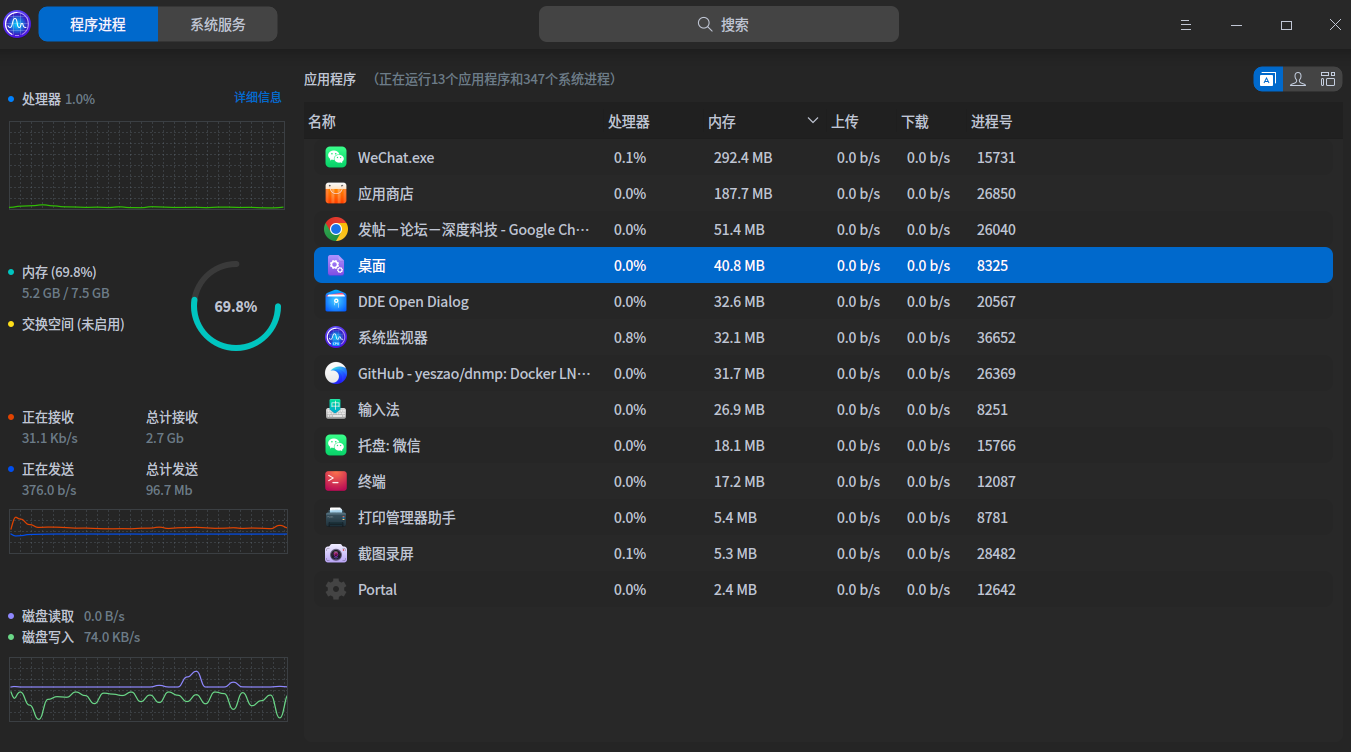Viewport: 1351px width, 752px height.
Task: Click the 0.8% CPU value
Action: [x=630, y=338]
